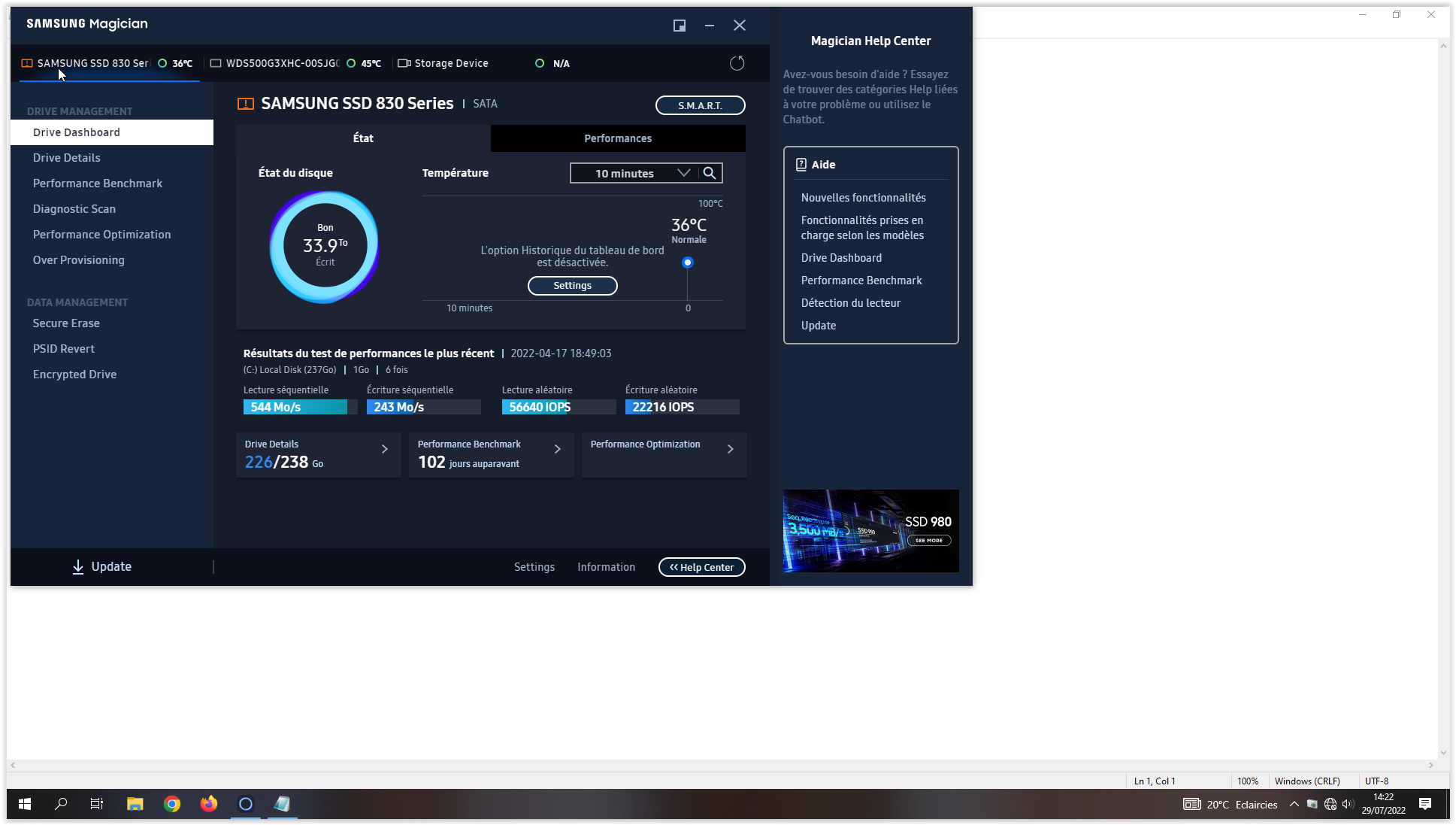Image resolution: width=1456 pixels, height=825 pixels.
Task: Click the Update download arrow icon
Action: point(78,567)
